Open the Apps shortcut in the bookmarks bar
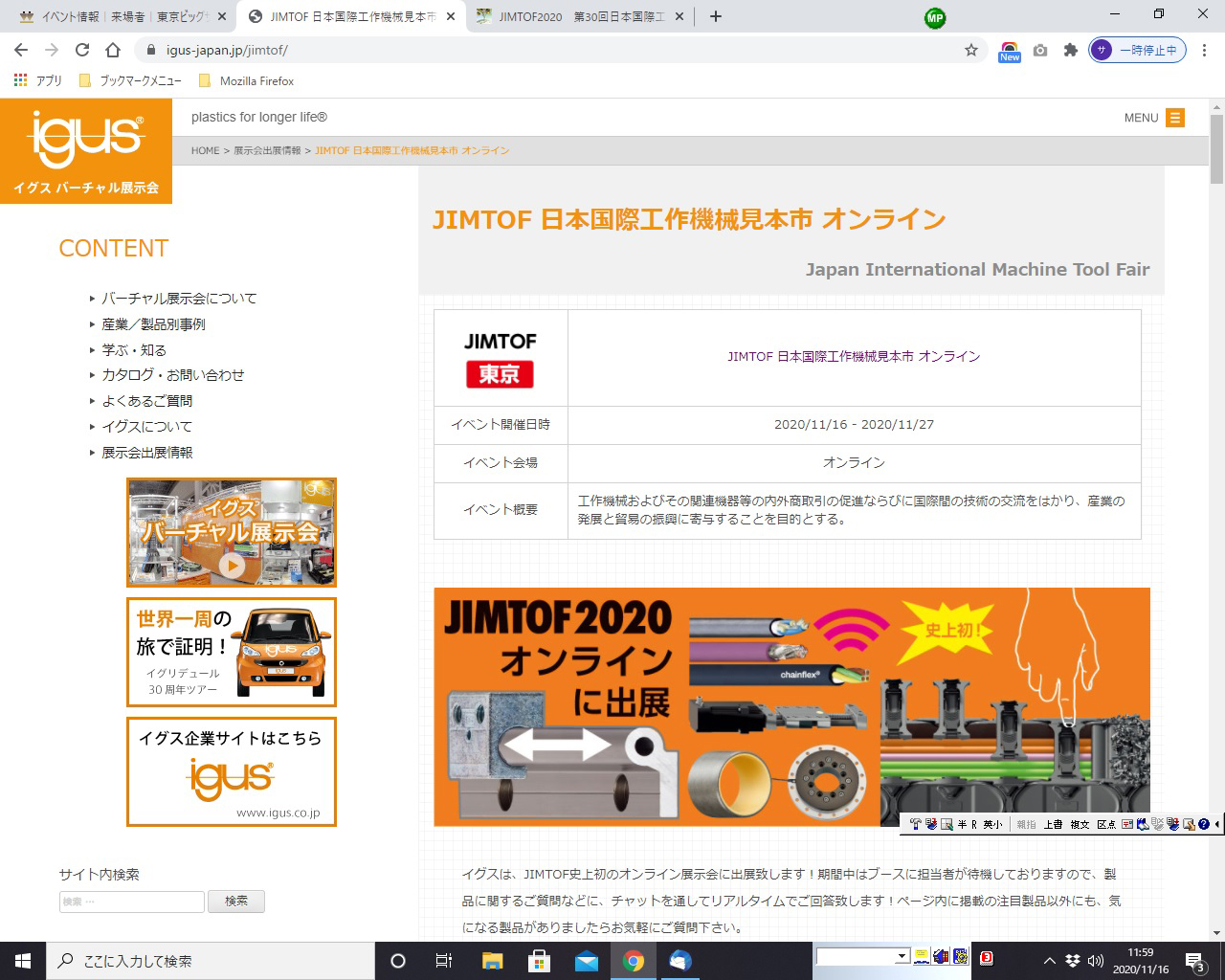 pos(38,80)
